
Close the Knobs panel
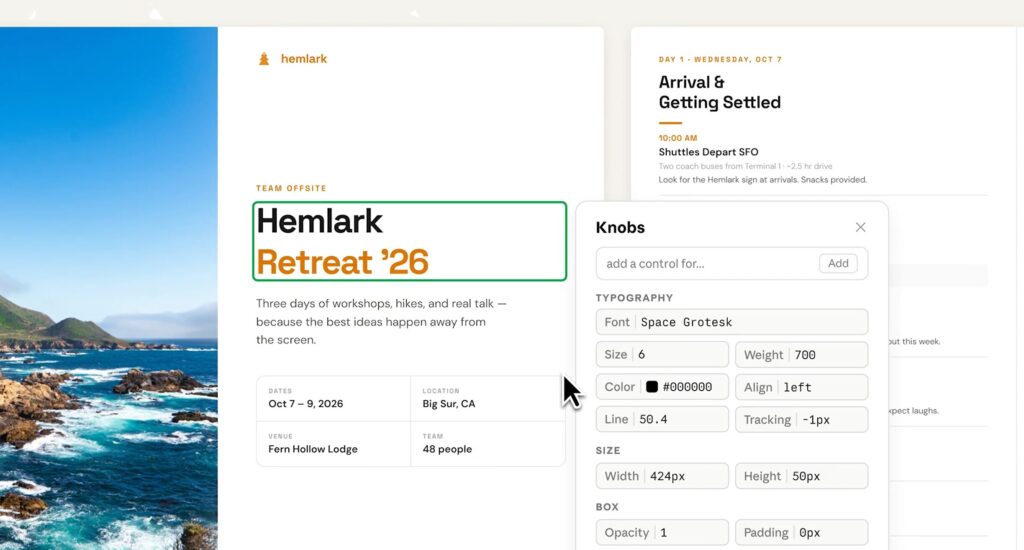(860, 227)
